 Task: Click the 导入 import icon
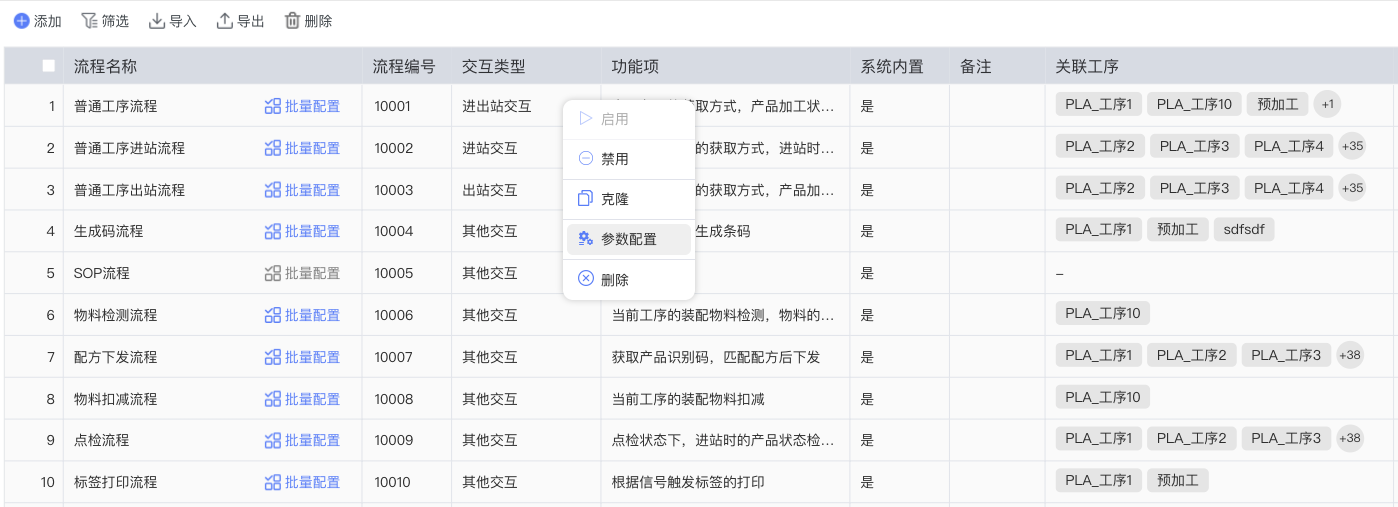[157, 21]
